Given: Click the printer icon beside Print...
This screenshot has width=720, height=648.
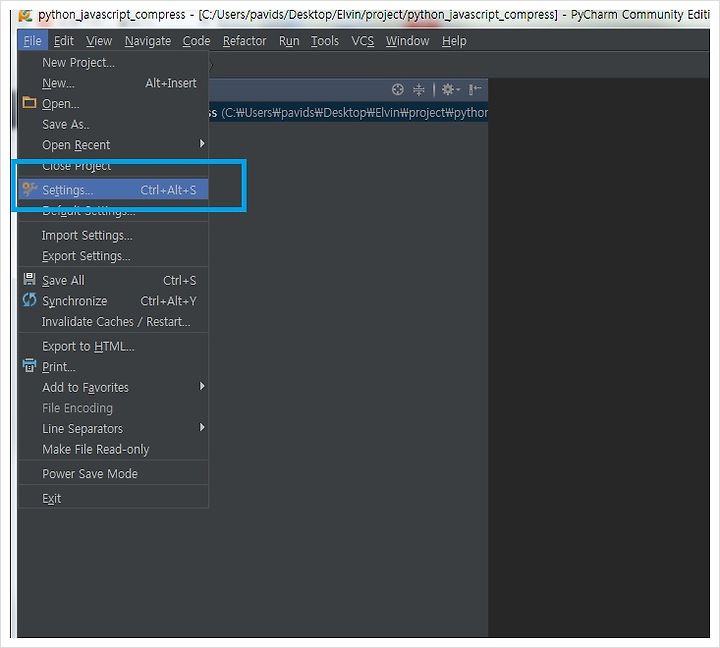Looking at the screenshot, I should coord(29,366).
